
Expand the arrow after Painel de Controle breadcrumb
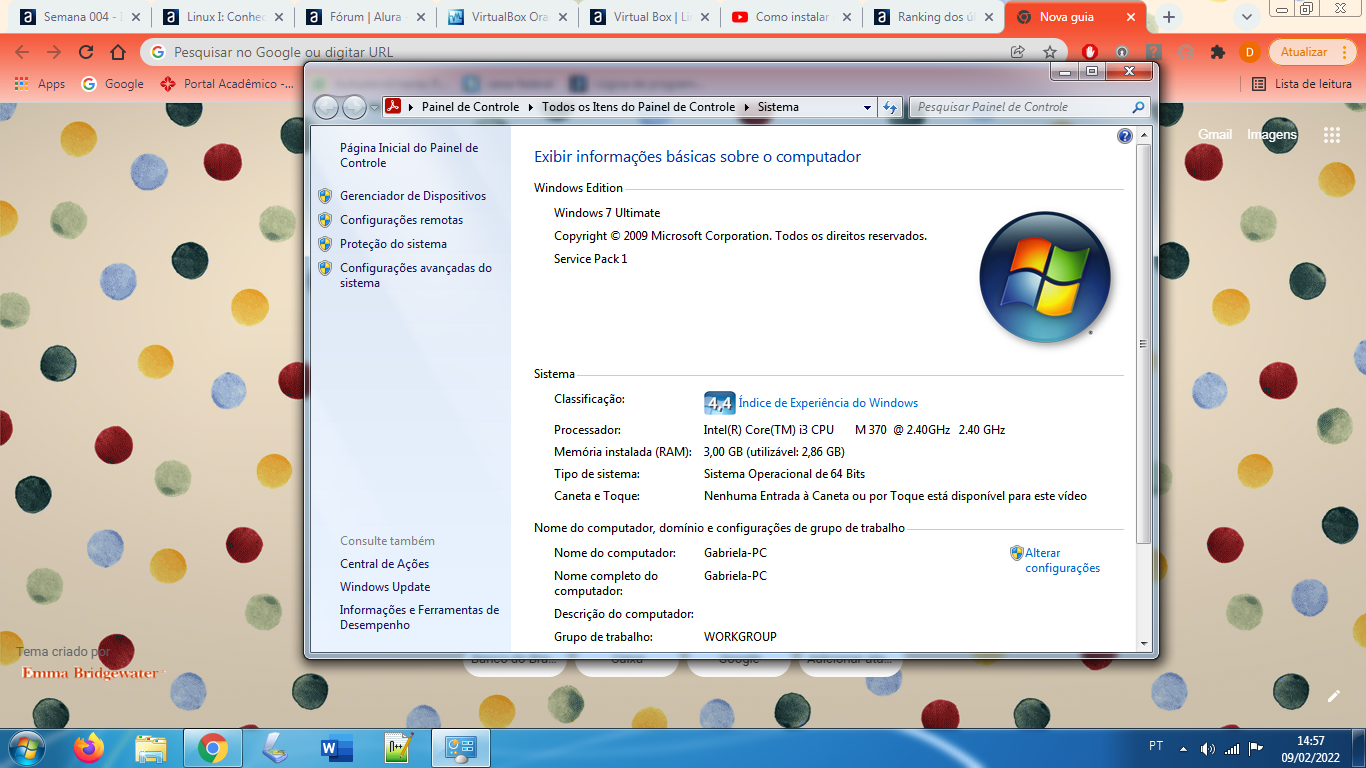[x=531, y=107]
